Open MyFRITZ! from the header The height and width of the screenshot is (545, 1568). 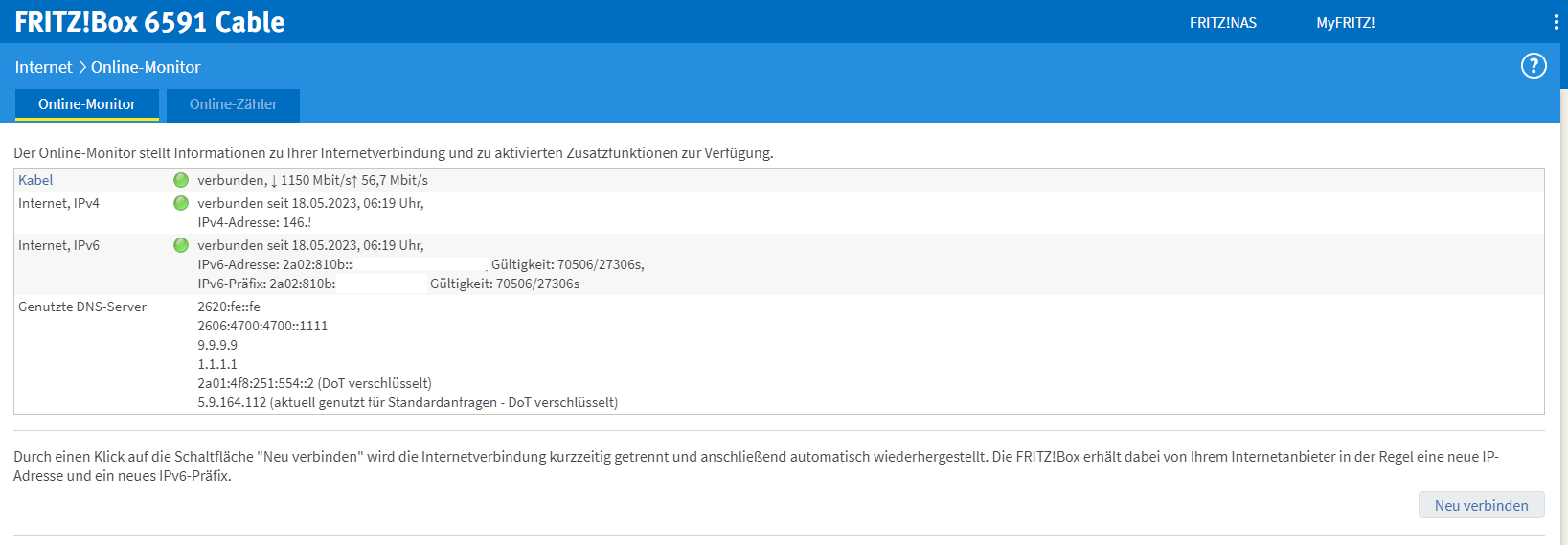(x=1346, y=23)
